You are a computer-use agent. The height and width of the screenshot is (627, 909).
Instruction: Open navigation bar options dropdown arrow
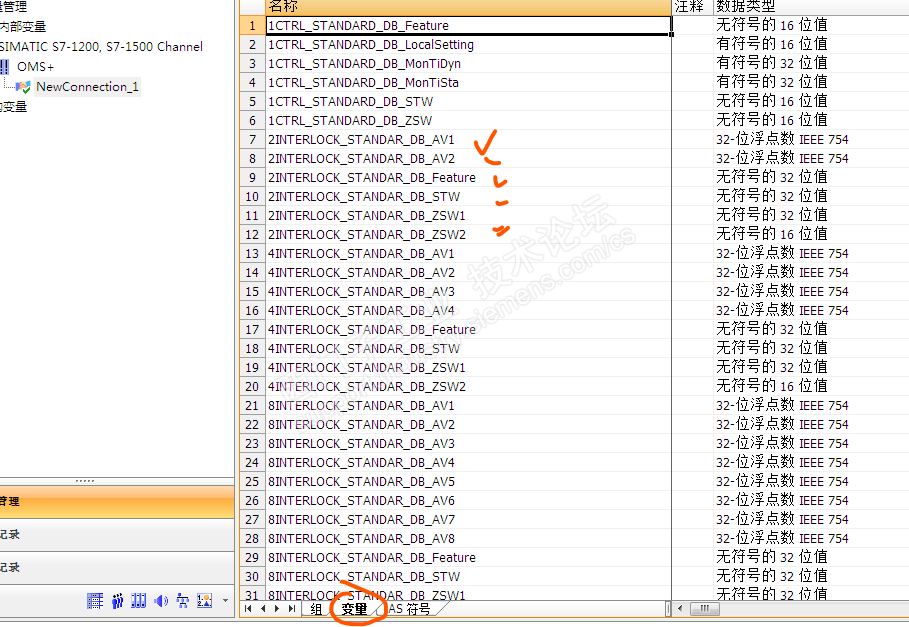tap(225, 602)
